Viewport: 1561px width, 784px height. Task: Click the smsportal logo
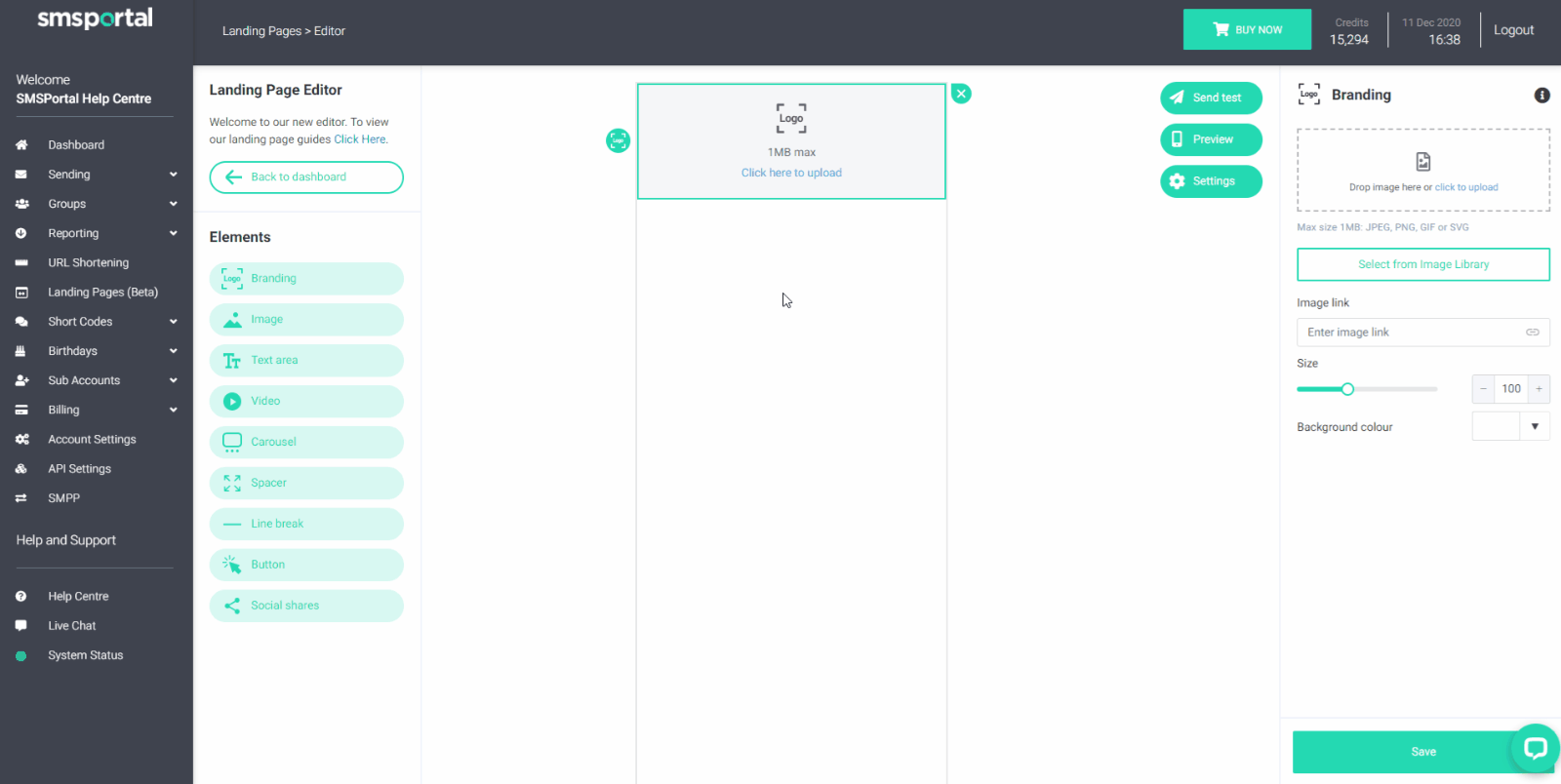tap(95, 19)
